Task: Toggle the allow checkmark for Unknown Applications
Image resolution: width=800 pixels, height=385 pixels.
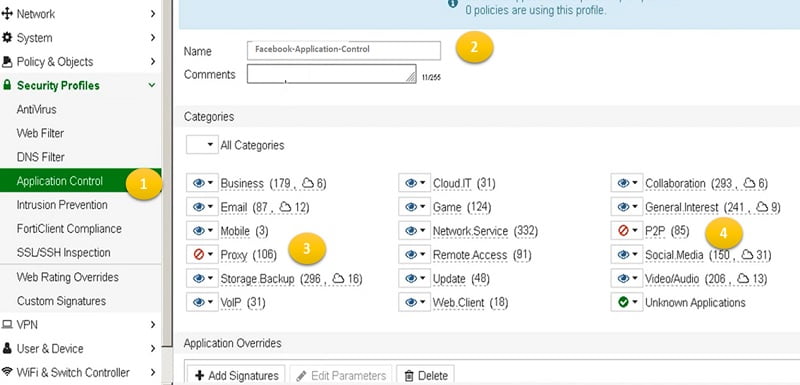Action: [x=623, y=302]
